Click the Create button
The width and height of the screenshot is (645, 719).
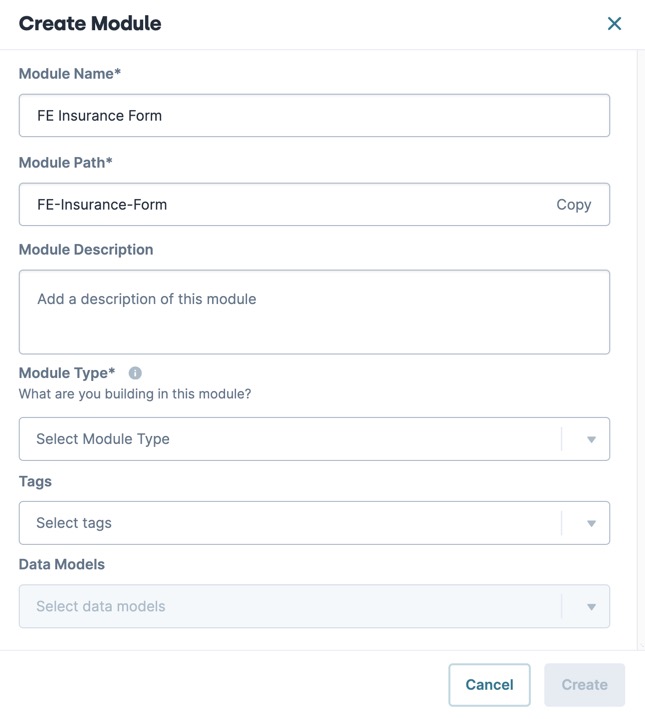coord(584,685)
